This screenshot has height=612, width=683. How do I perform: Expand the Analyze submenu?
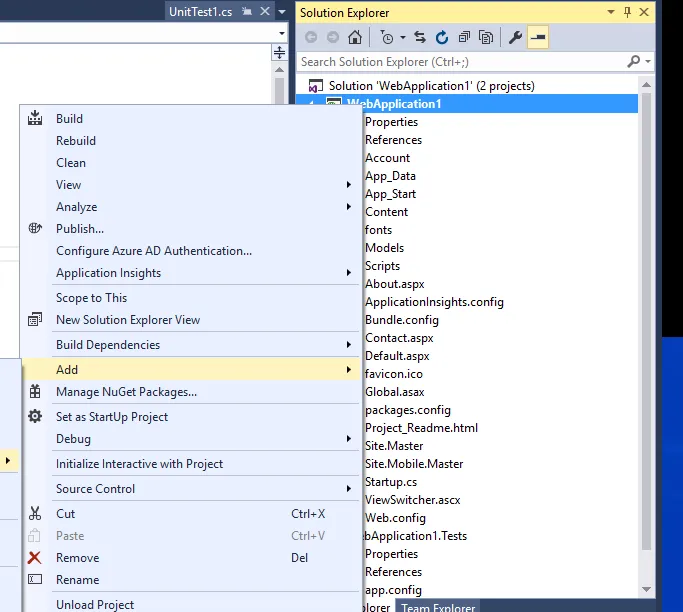tap(191, 207)
